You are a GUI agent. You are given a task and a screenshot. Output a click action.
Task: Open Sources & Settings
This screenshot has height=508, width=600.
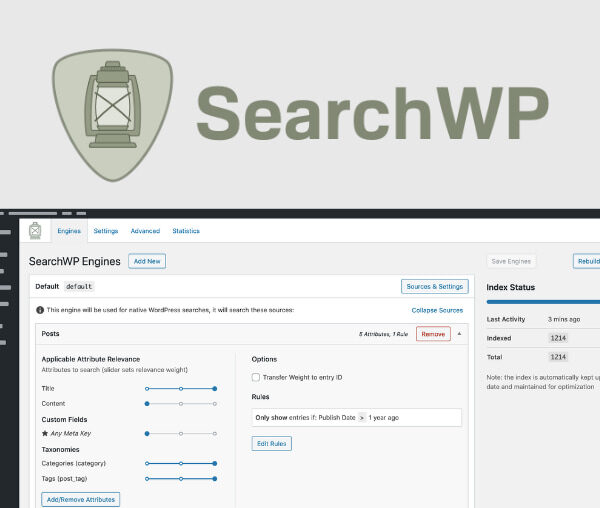pyautogui.click(x=435, y=287)
